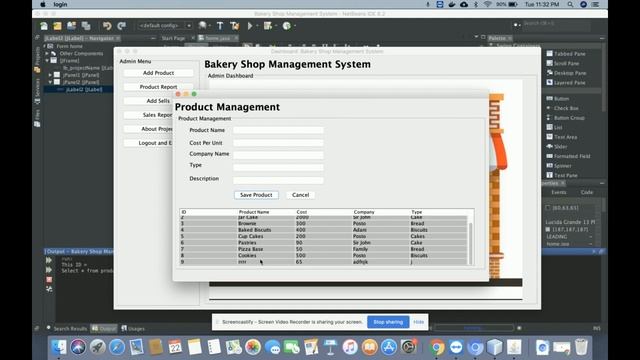
Task: Click the Hide link in sharing bar
Action: click(418, 322)
